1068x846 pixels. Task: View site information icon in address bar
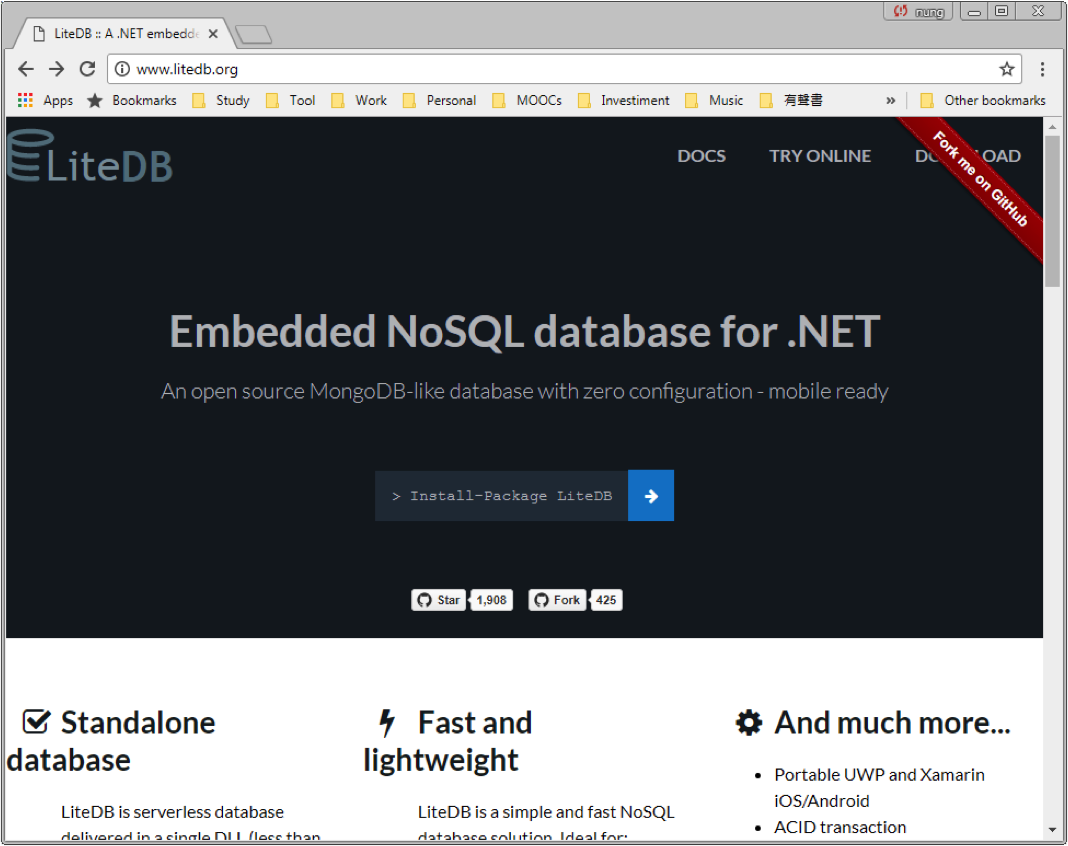pyautogui.click(x=122, y=69)
